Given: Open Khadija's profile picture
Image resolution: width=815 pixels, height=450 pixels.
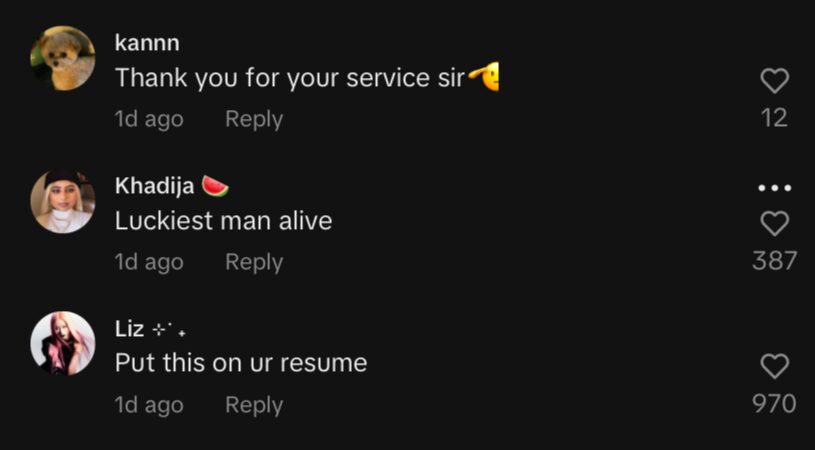Looking at the screenshot, I should (63, 201).
